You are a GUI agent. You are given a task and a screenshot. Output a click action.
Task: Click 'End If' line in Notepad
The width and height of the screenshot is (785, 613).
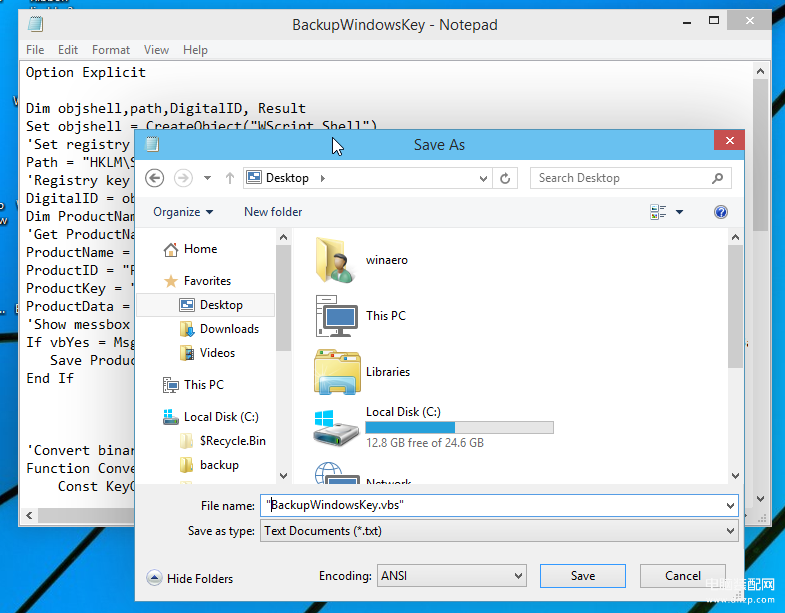click(50, 379)
